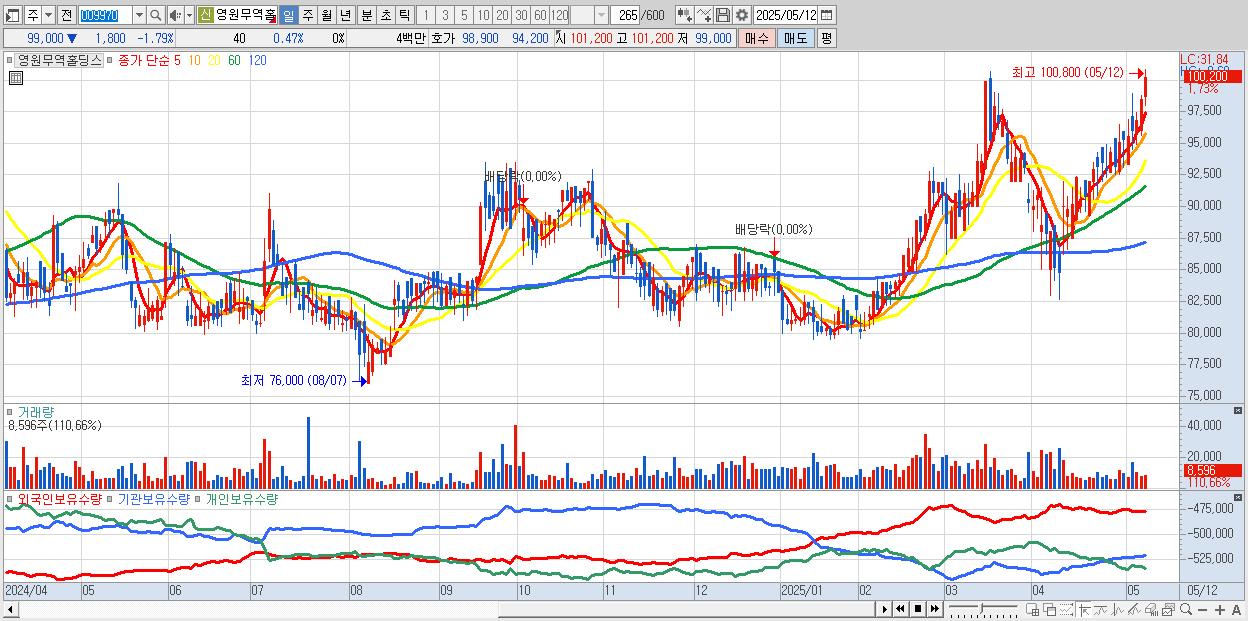Select the crosshair cursor tool icon
1248x621 pixels.
(1085, 610)
